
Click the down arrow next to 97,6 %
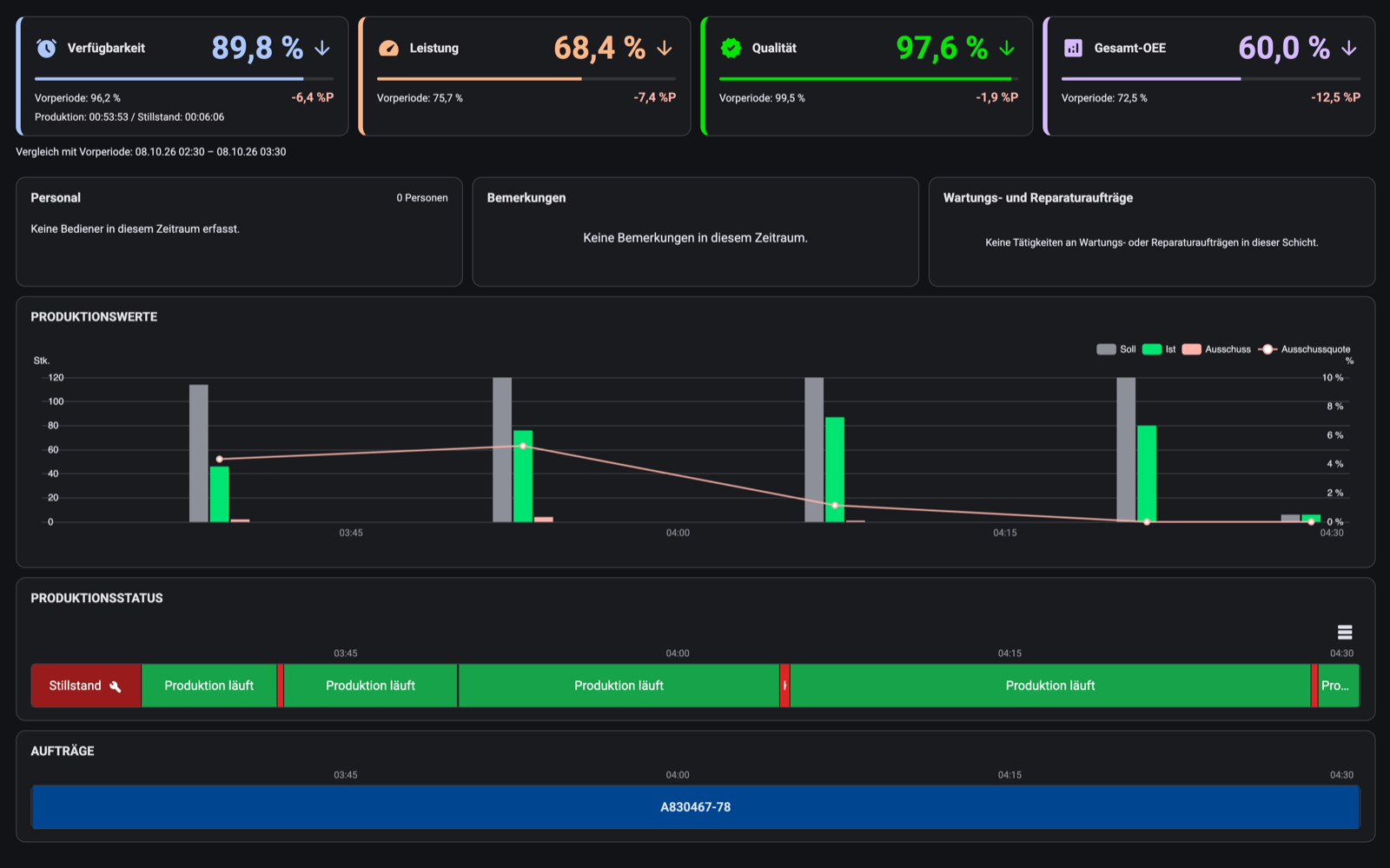(1007, 48)
